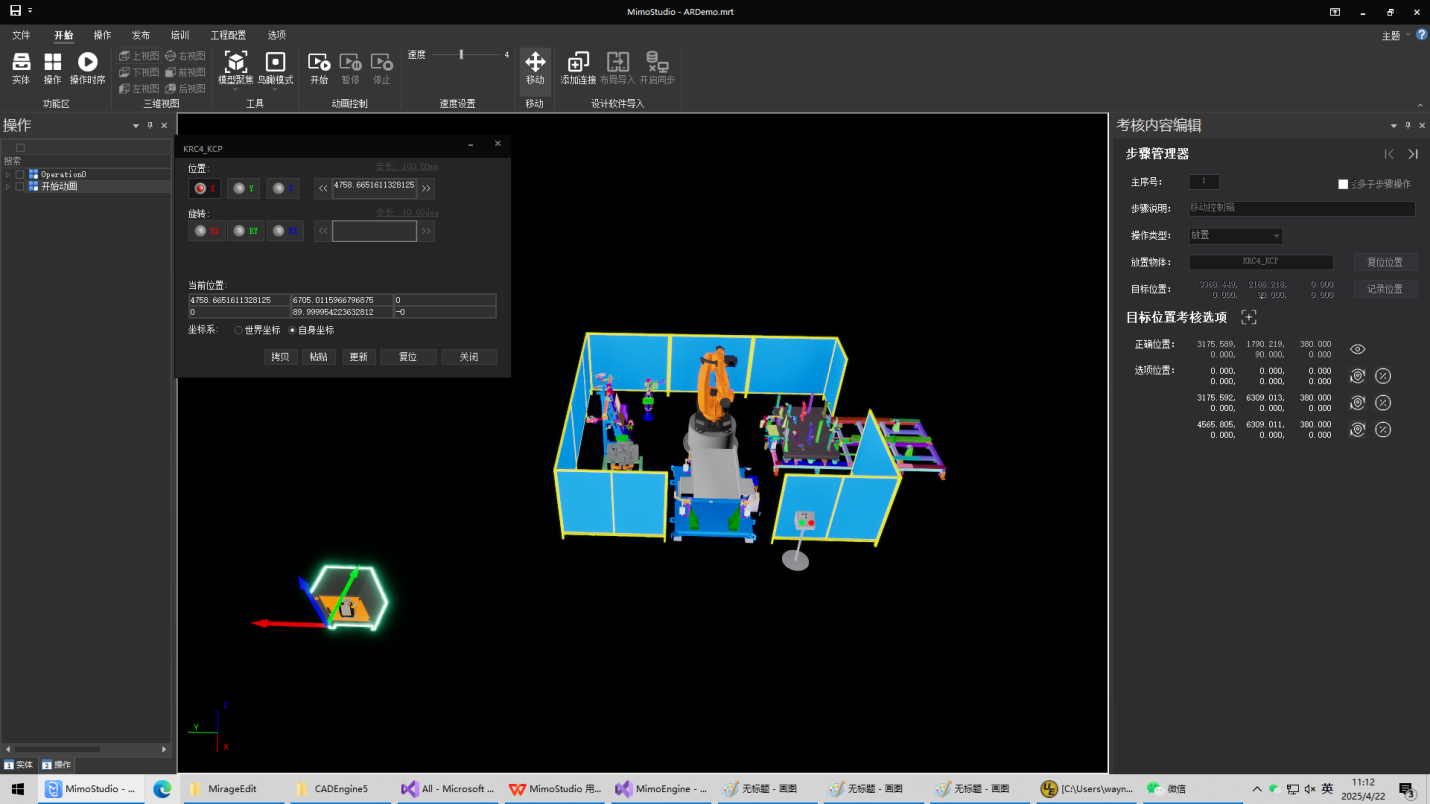This screenshot has height=804, width=1430.
Task: Activate the 鸟瞰模式 bird's-eye mode tool
Action: coord(275,62)
